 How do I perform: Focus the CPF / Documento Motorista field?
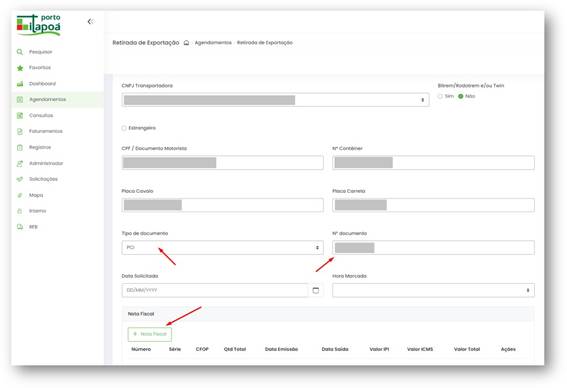pos(222,163)
